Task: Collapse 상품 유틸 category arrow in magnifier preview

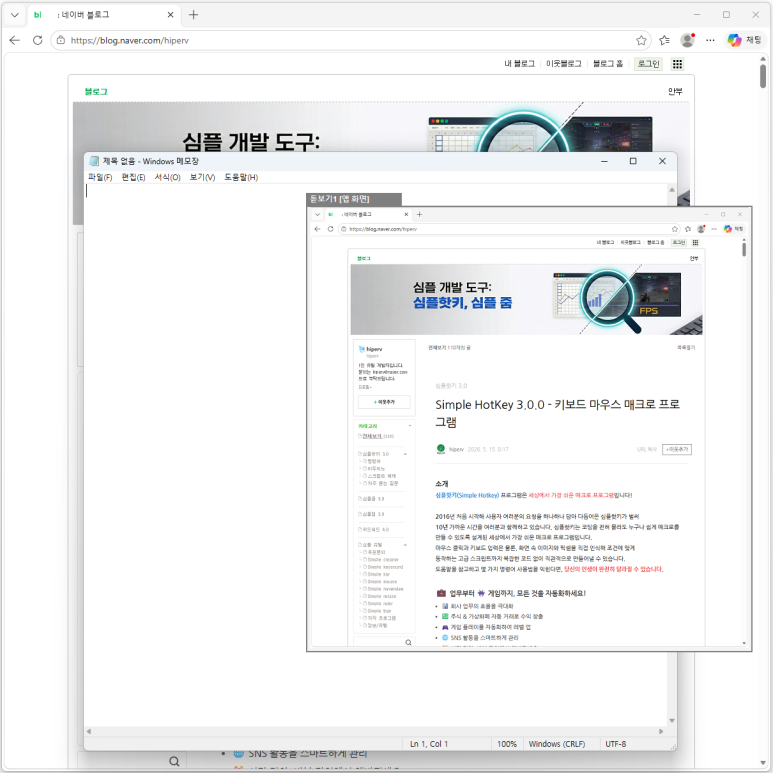Action: [x=405, y=545]
